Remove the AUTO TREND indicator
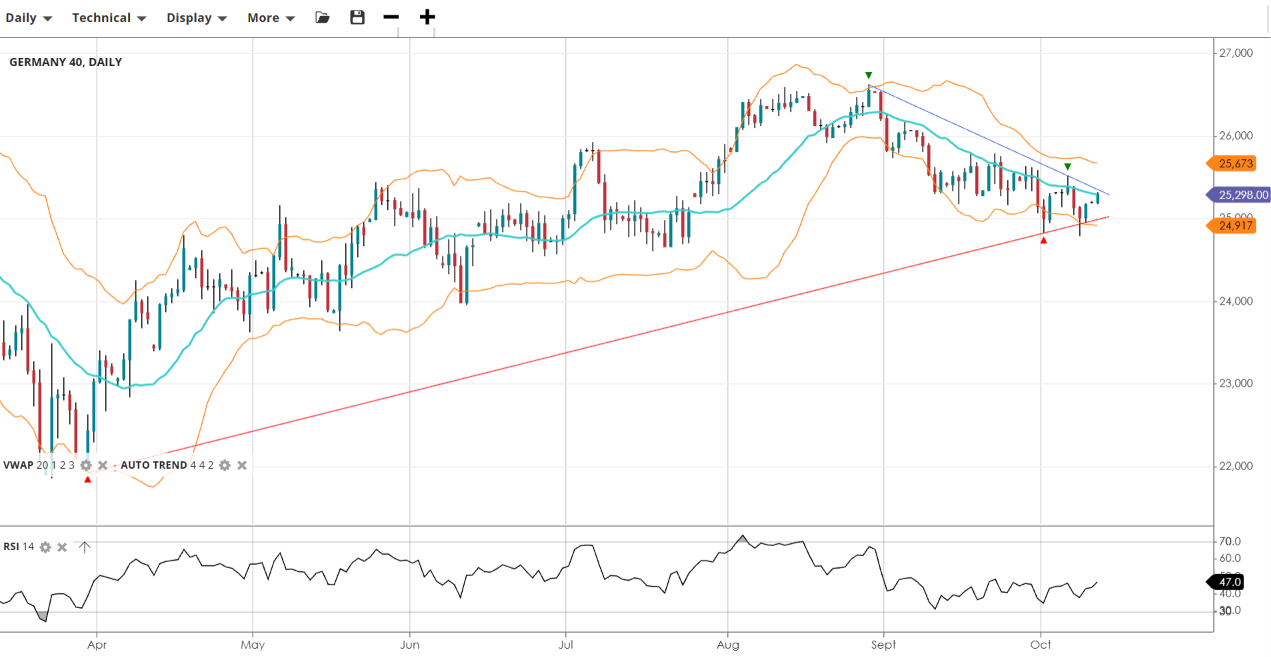Image resolution: width=1271 pixels, height=657 pixels. coord(242,465)
